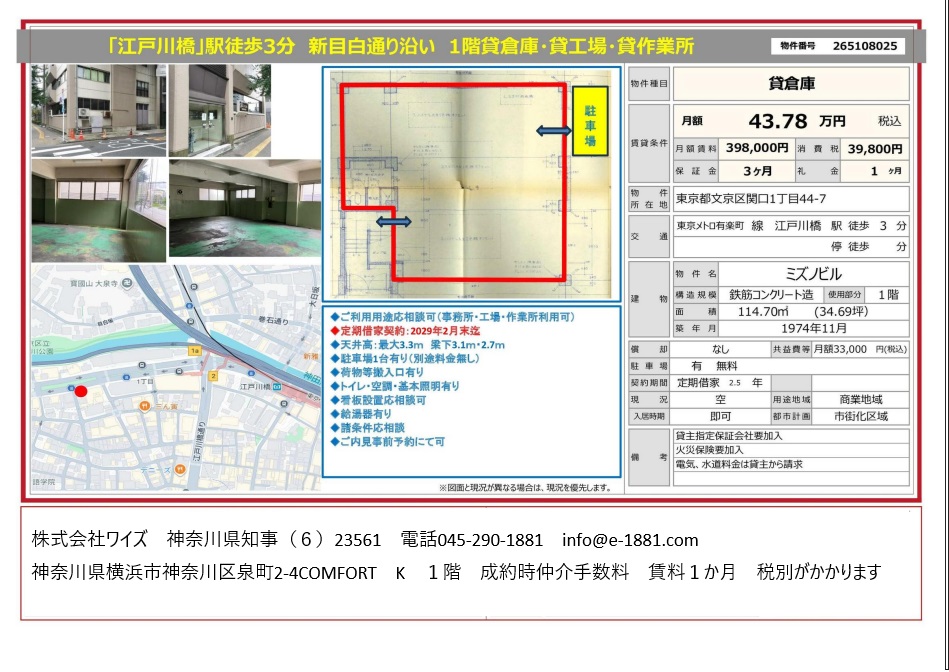The image size is (949, 672).
Task: Click the 江戸川橋 station marker on map
Action: [x=277, y=386]
